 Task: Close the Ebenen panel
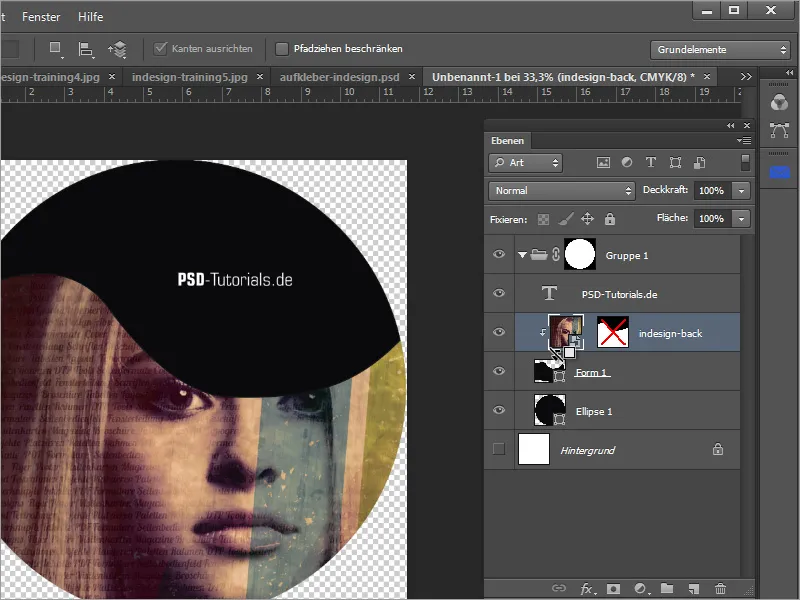click(747, 126)
